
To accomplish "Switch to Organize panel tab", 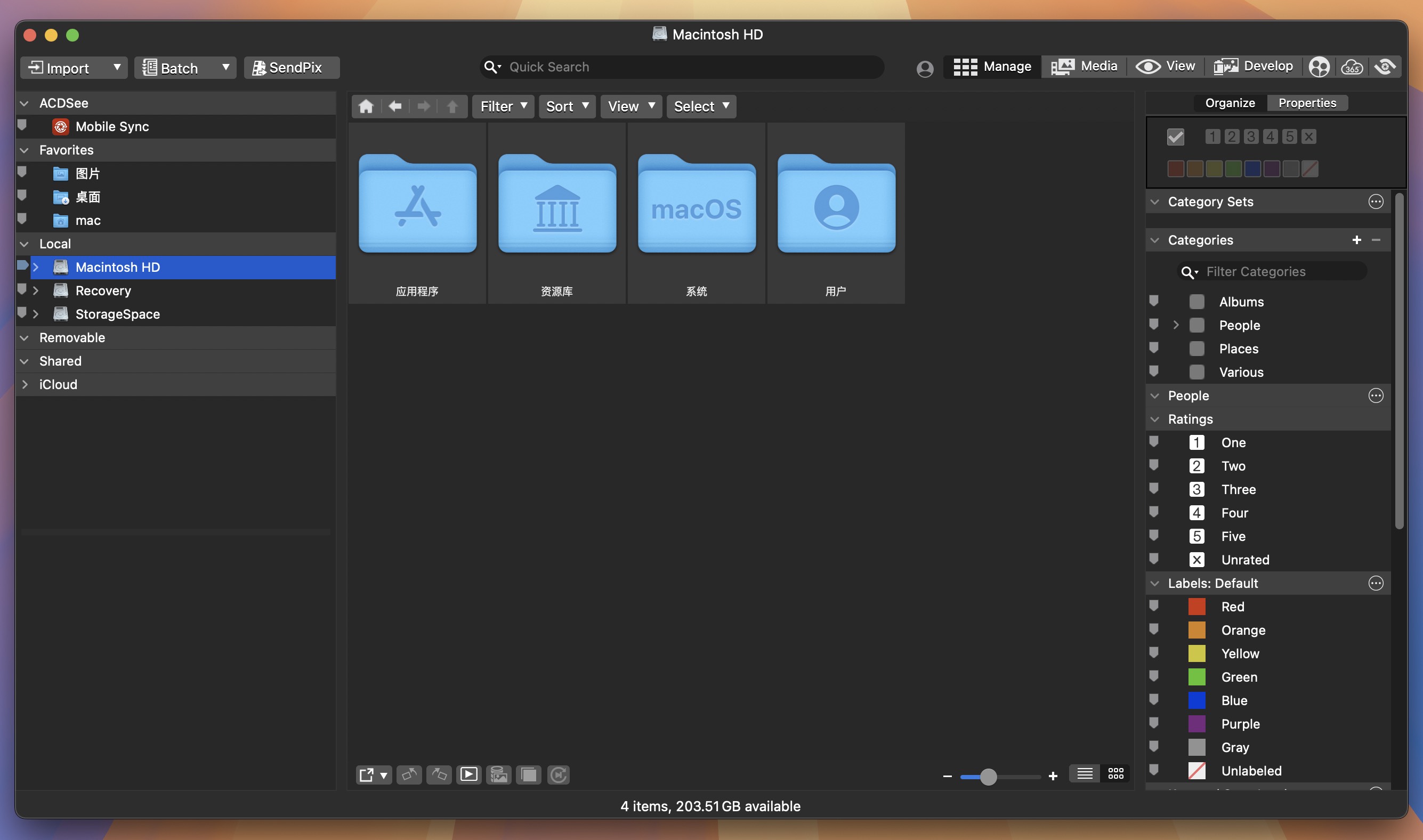I will coord(1228,102).
